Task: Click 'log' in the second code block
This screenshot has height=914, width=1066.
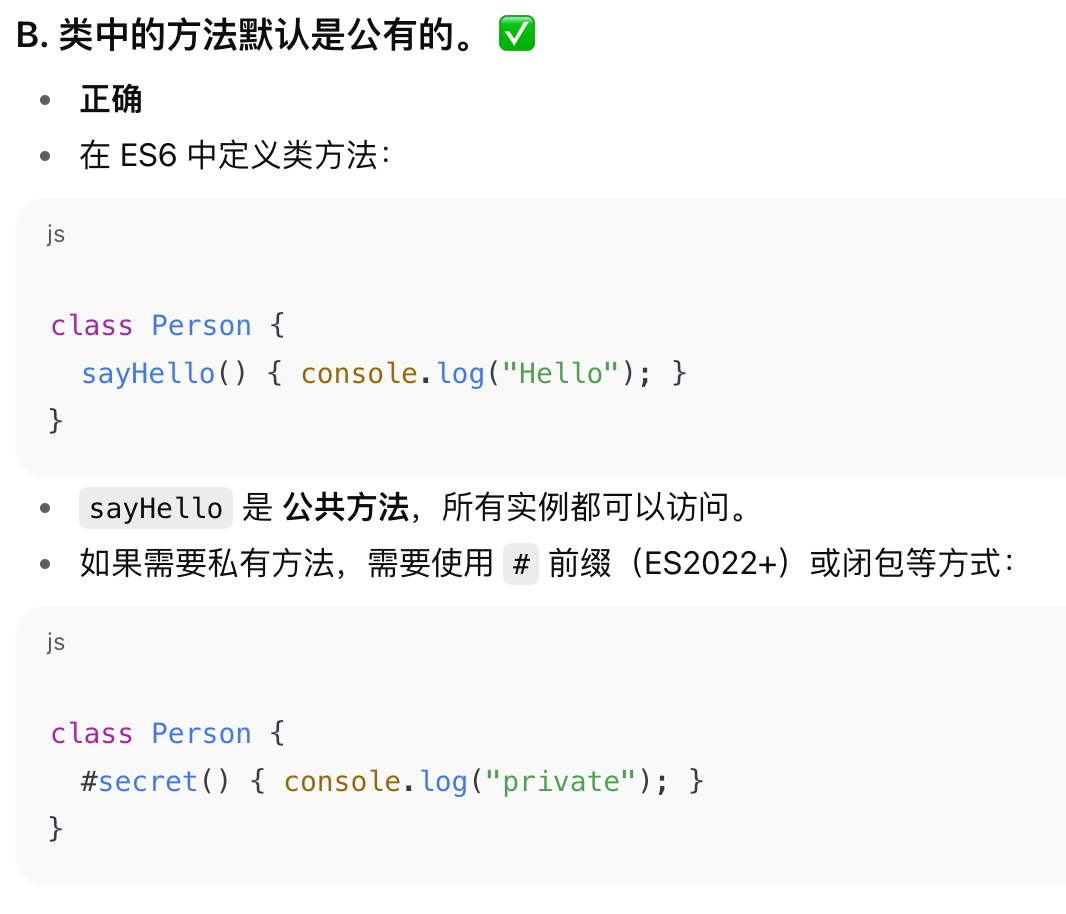Action: [x=443, y=781]
